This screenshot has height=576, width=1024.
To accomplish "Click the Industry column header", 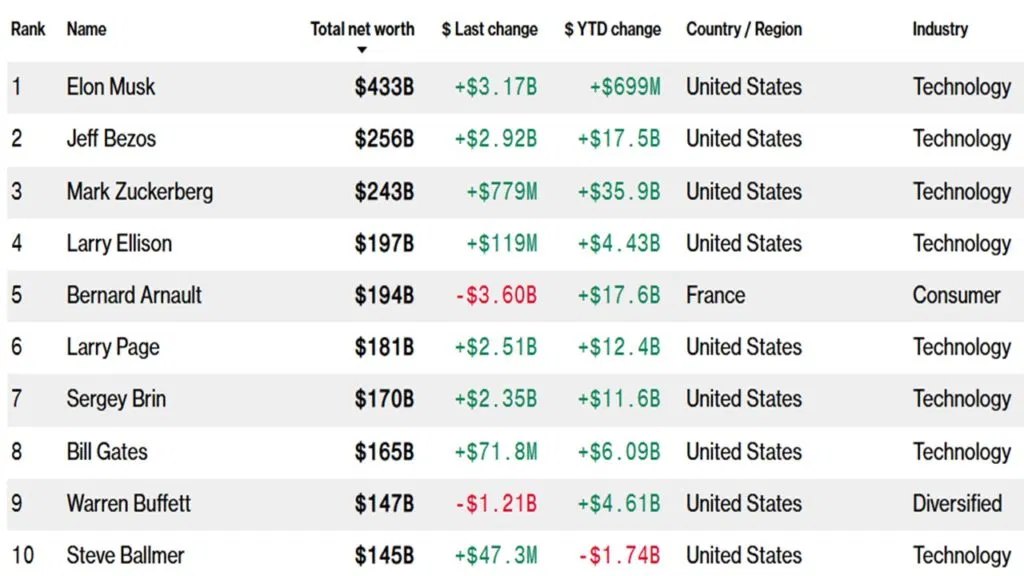I will (940, 29).
